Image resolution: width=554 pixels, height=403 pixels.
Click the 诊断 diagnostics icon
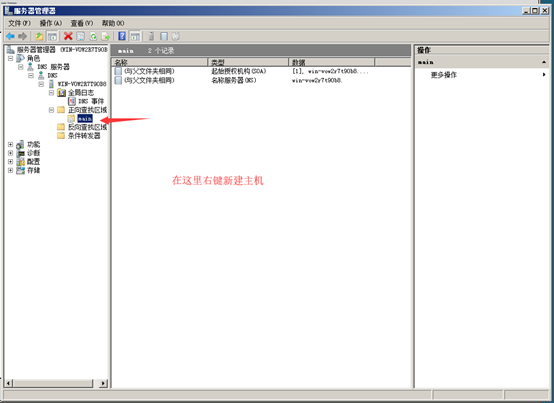click(x=21, y=153)
